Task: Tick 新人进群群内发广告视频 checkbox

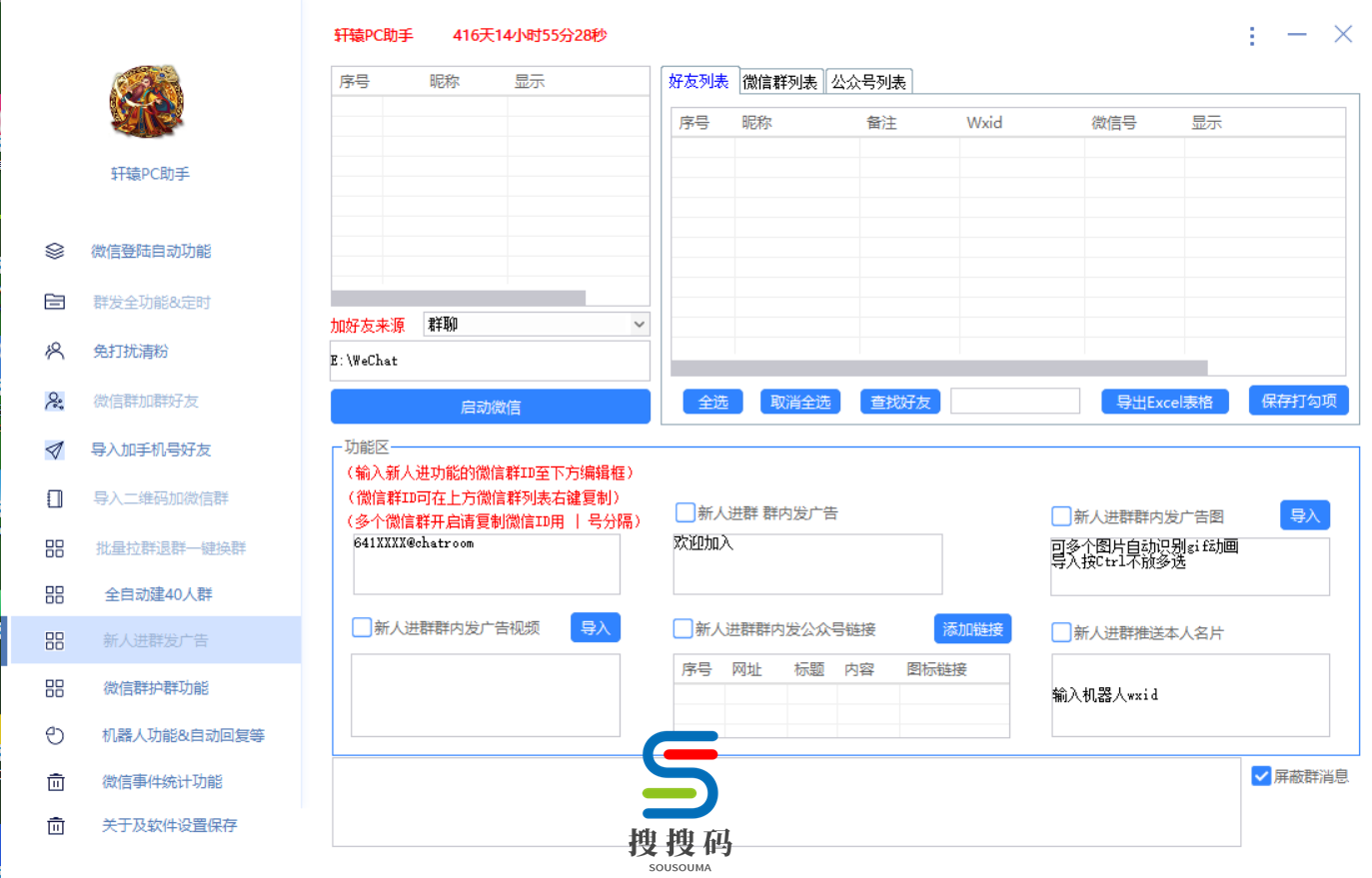Action: pyautogui.click(x=362, y=627)
